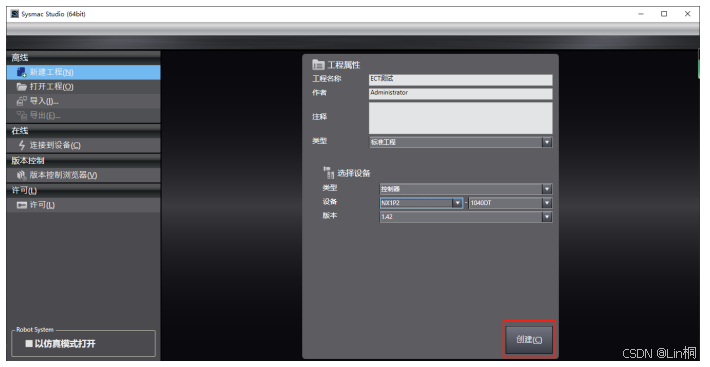This screenshot has width=710, height=367.
Task: Click the Open Project folder icon
Action: 21,86
